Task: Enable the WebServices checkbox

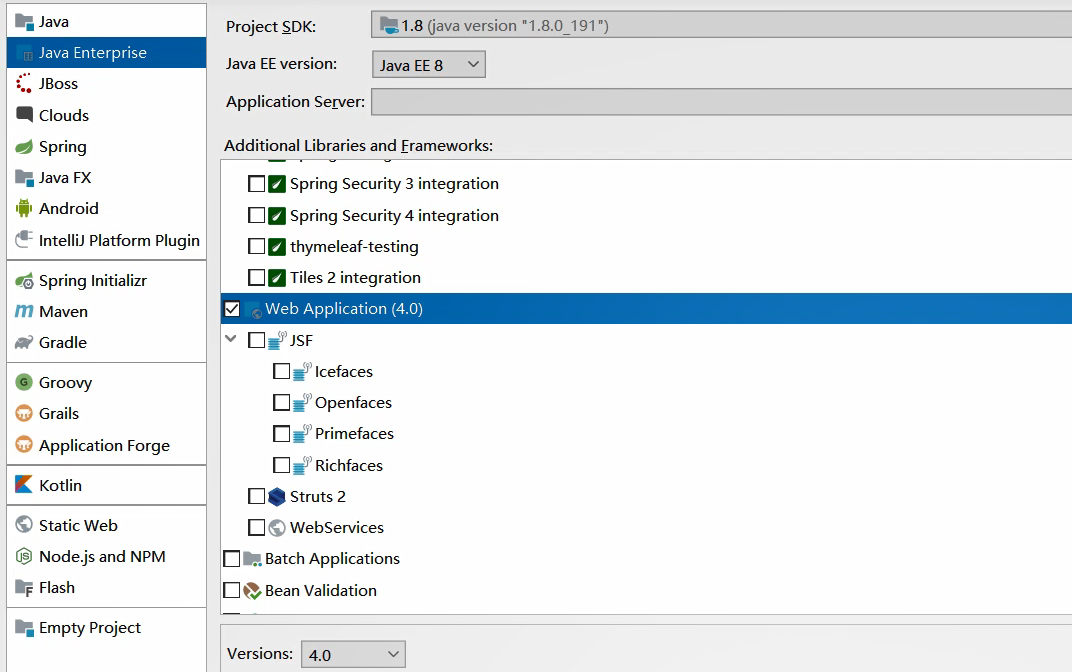Action: pos(256,527)
